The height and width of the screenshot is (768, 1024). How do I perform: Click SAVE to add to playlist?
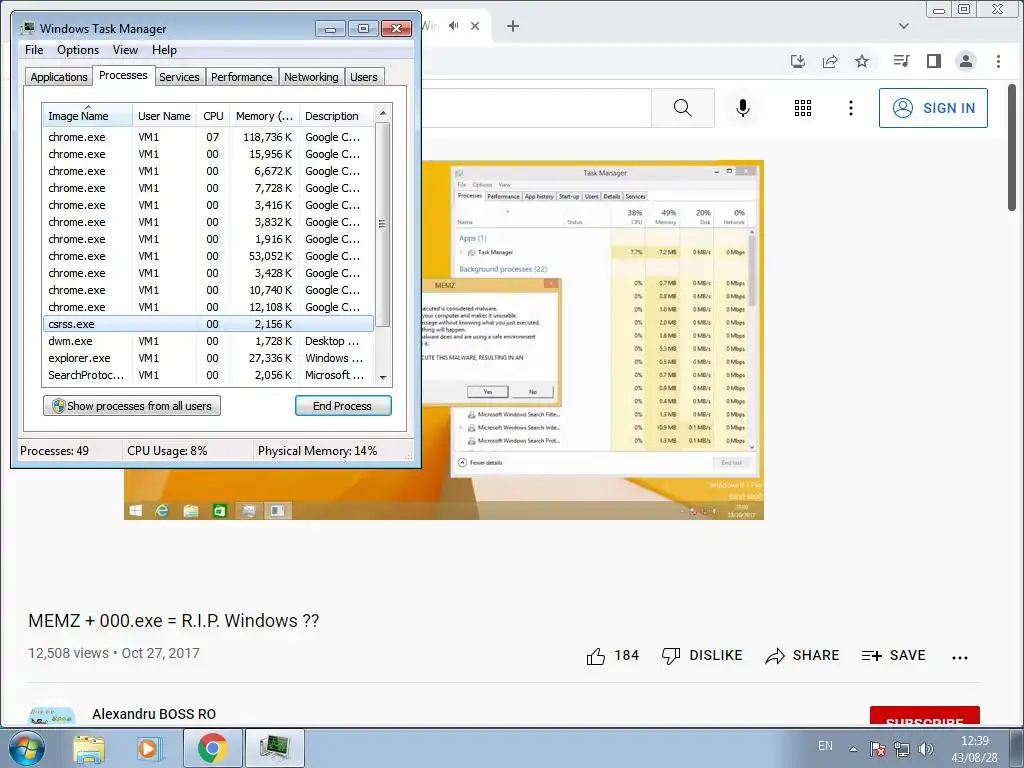click(893, 656)
